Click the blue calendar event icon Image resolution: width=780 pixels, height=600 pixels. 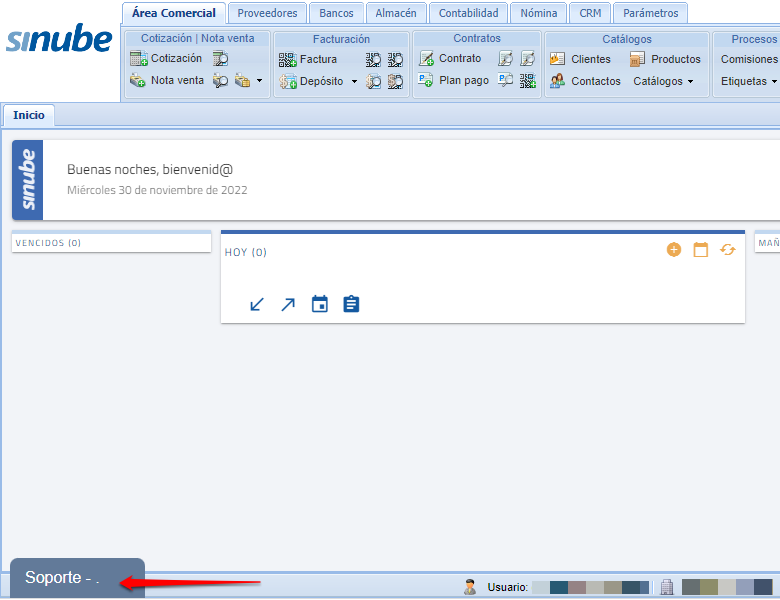pos(320,304)
